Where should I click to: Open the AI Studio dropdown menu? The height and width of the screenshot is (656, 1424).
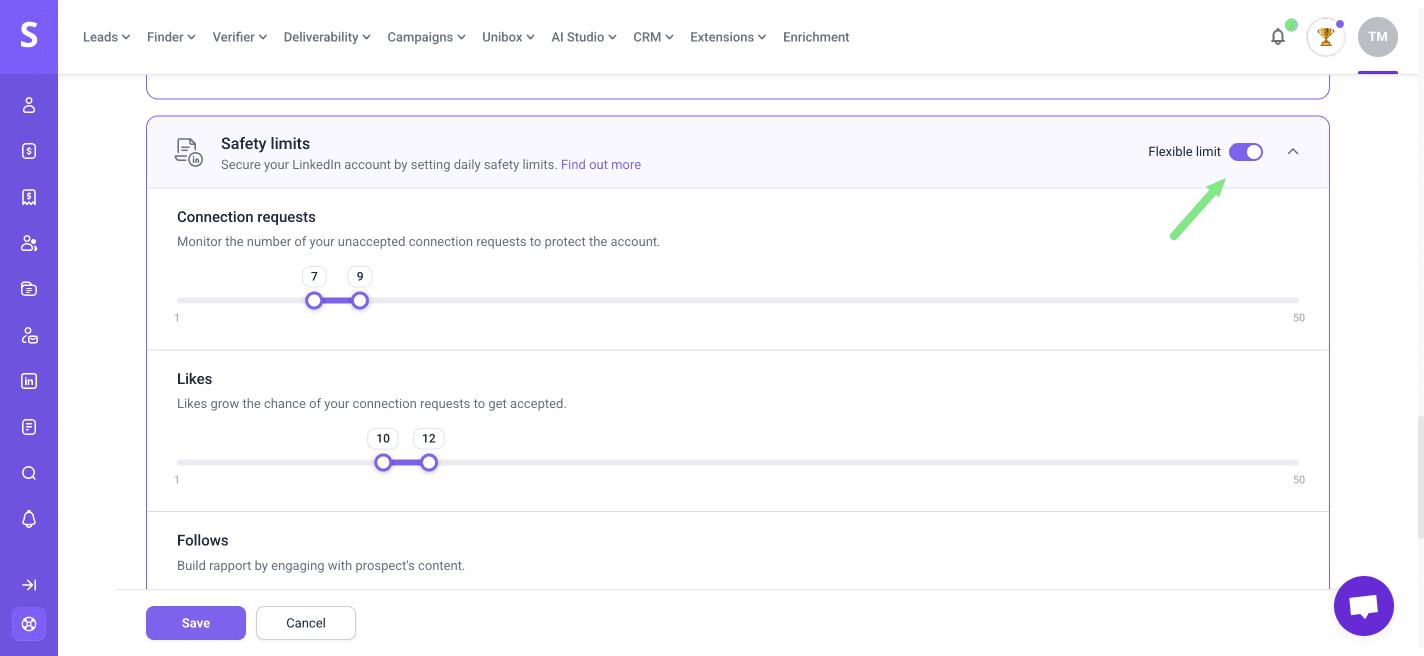[x=584, y=37]
